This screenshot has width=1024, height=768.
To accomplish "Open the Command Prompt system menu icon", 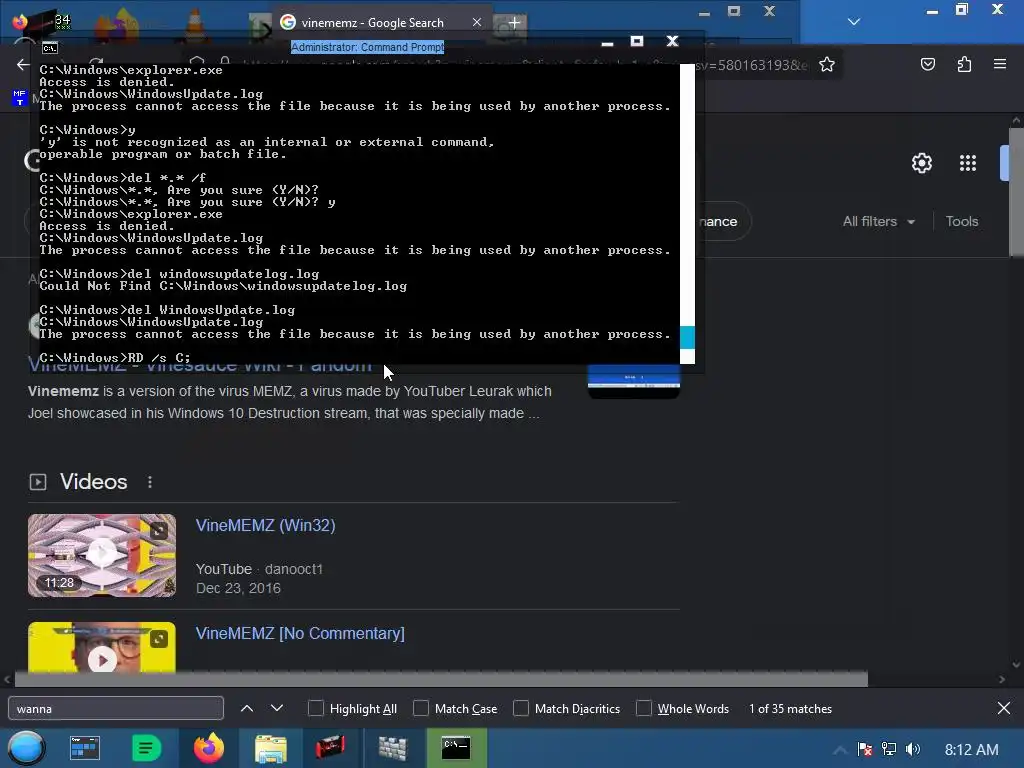I will tap(50, 48).
